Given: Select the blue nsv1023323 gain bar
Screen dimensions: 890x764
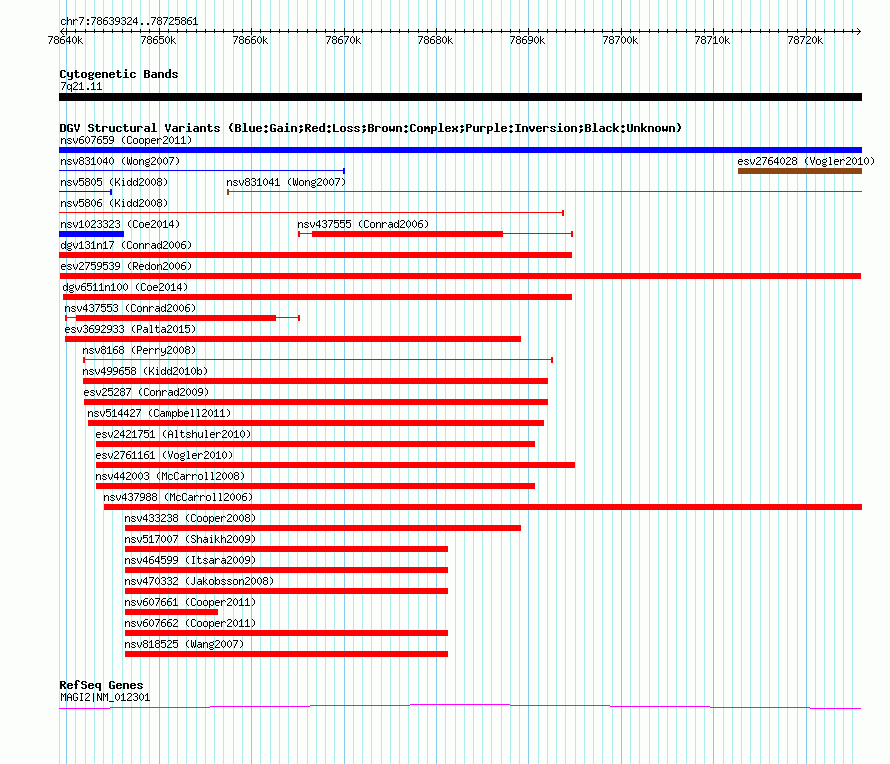Looking at the screenshot, I should 91,234.
